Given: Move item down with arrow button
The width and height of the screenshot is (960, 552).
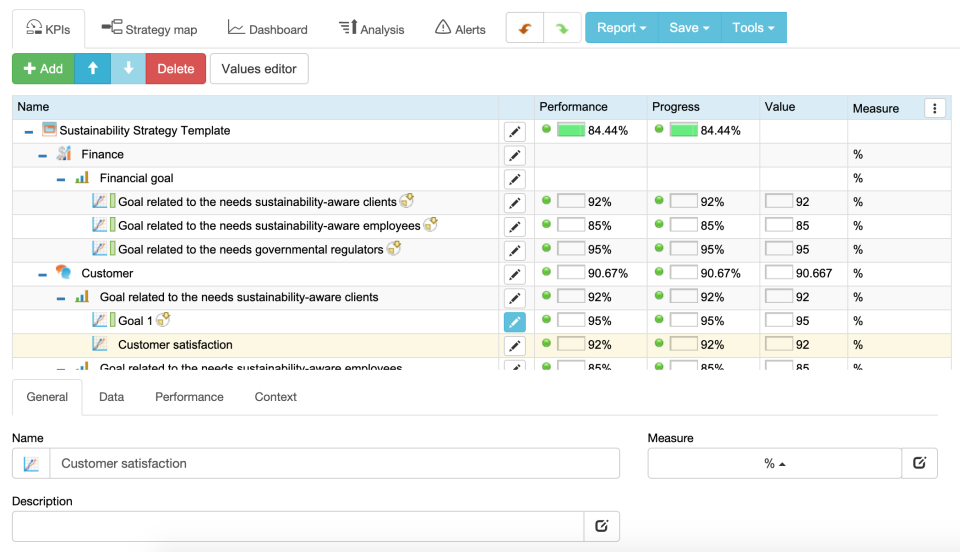Looking at the screenshot, I should (128, 69).
